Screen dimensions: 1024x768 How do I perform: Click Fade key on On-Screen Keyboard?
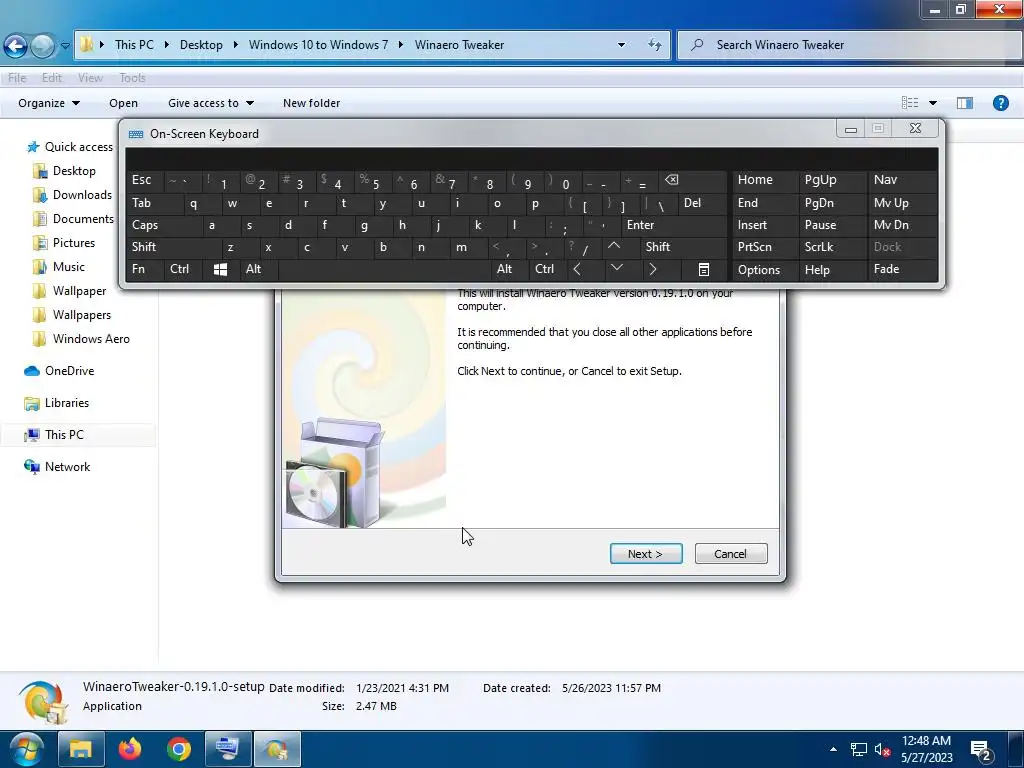[x=902, y=269]
